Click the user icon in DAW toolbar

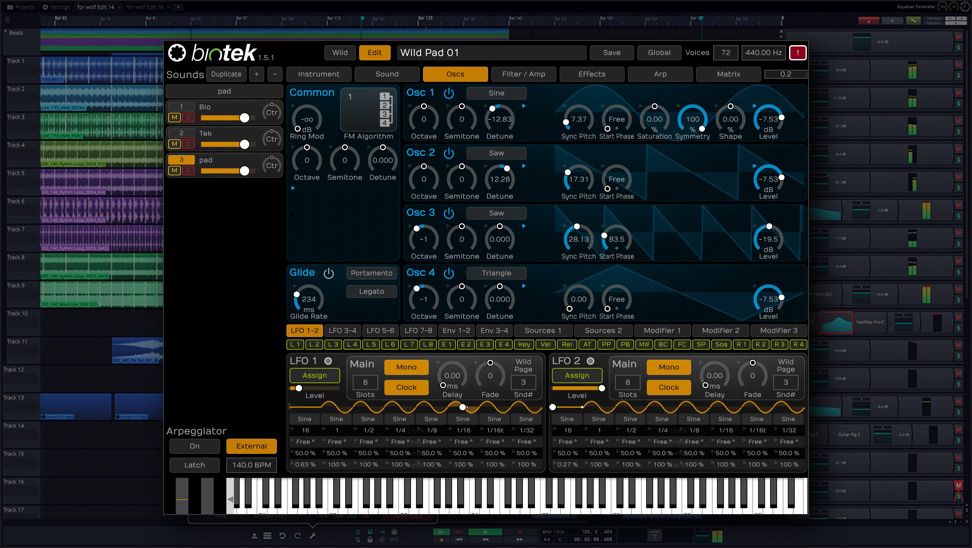[x=254, y=536]
